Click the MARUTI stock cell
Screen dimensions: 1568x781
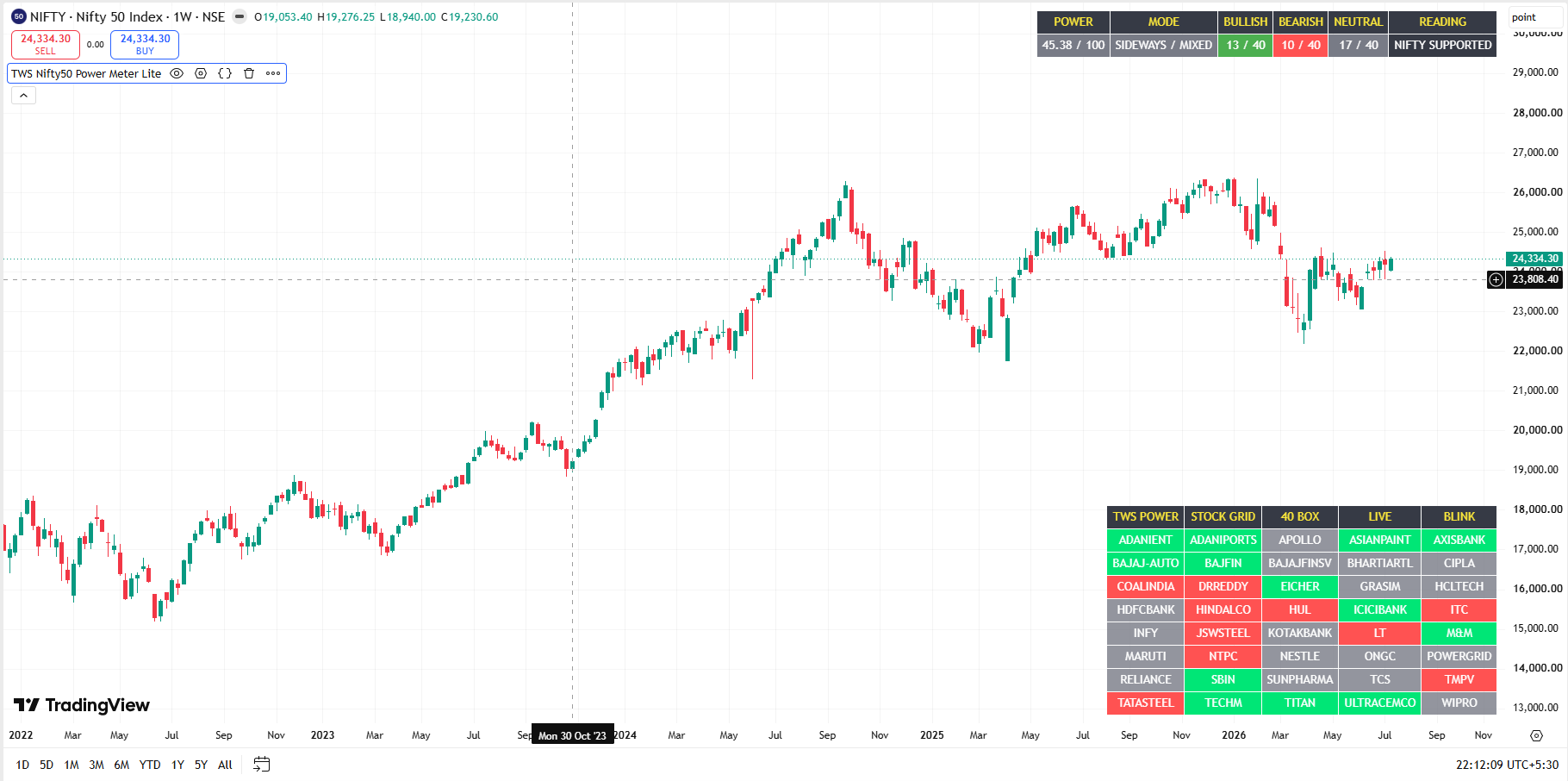pyautogui.click(x=1146, y=656)
